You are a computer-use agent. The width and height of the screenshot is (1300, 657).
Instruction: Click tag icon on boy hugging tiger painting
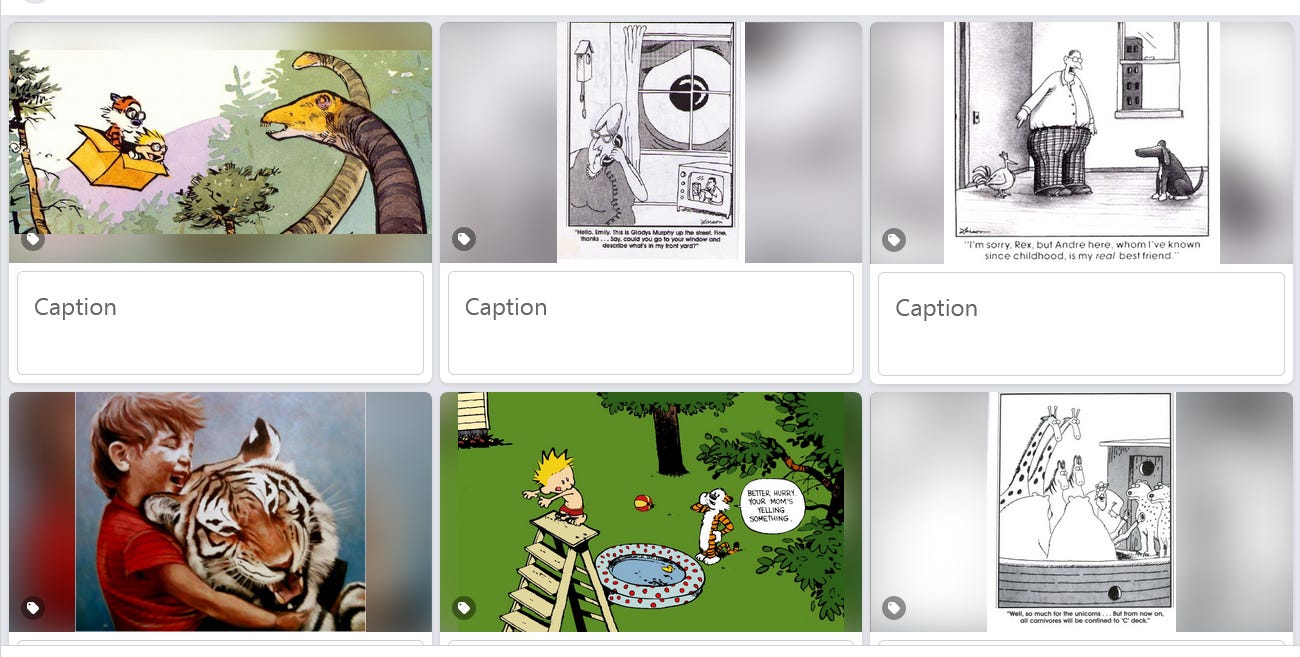point(33,607)
